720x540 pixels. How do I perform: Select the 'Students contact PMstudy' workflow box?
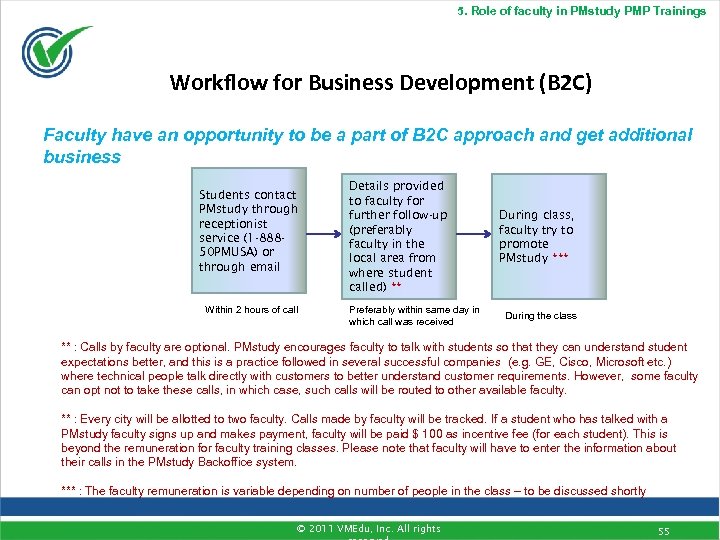[x=249, y=231]
